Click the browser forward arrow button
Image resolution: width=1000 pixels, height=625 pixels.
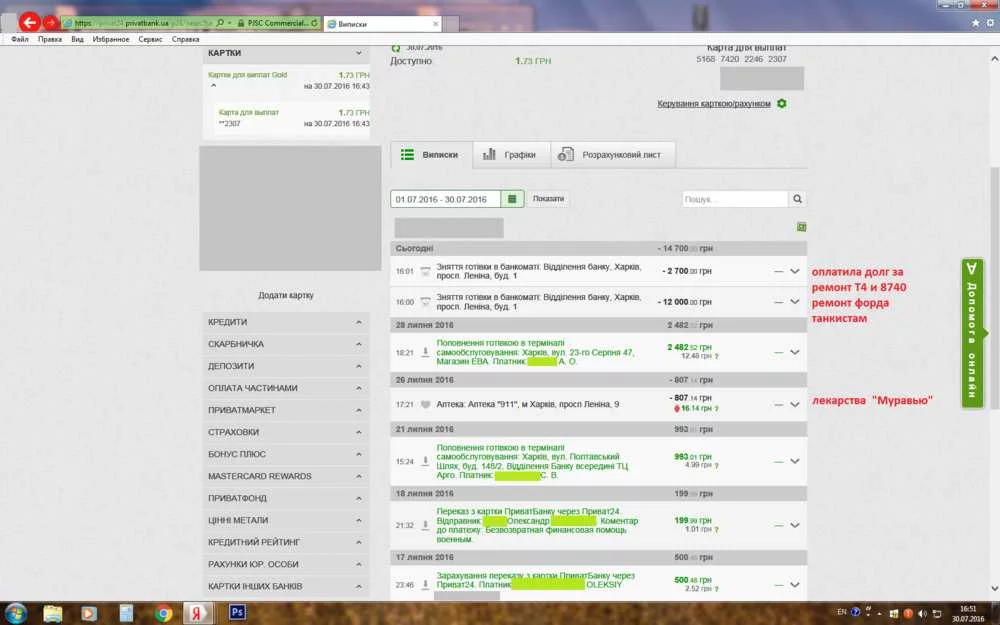pos(50,23)
